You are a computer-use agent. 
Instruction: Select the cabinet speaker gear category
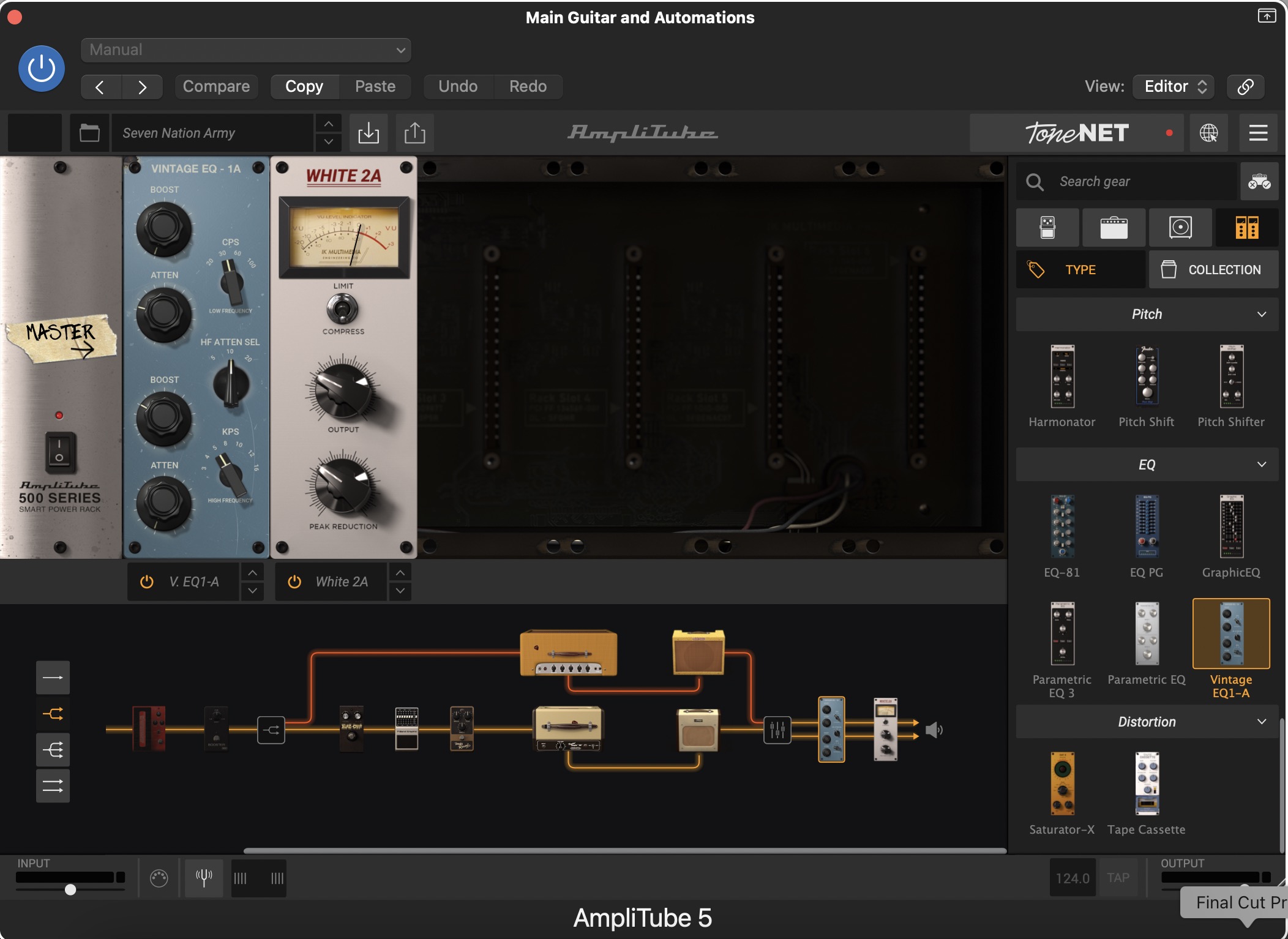click(1180, 227)
